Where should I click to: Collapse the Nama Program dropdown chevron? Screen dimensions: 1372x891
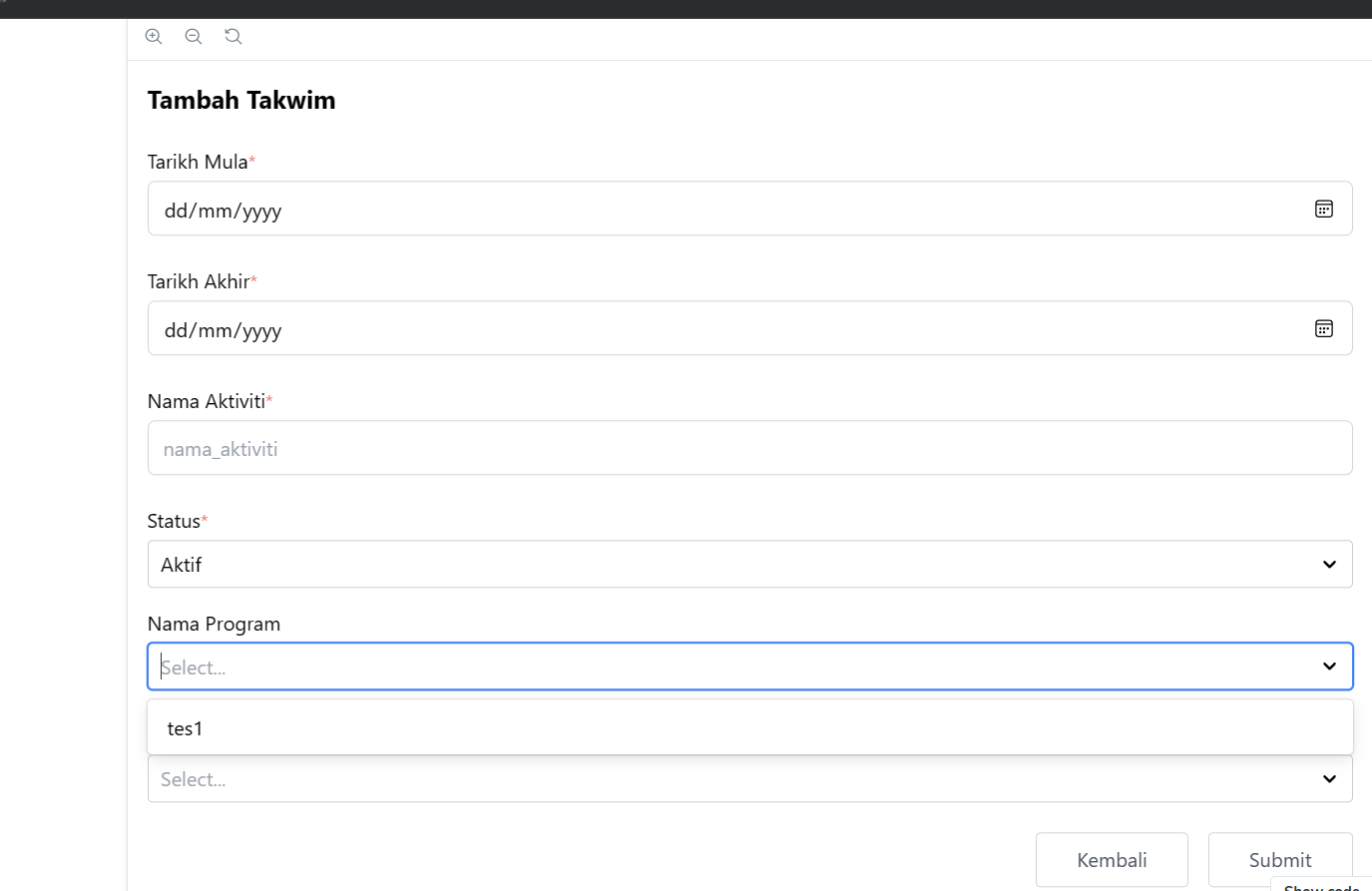tap(1329, 667)
